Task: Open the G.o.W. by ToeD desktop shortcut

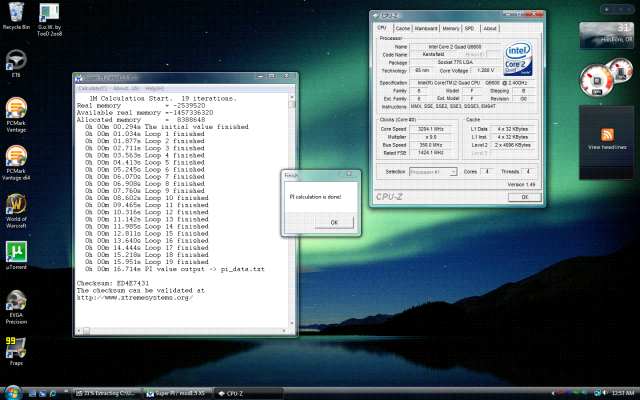Action: coord(49,19)
